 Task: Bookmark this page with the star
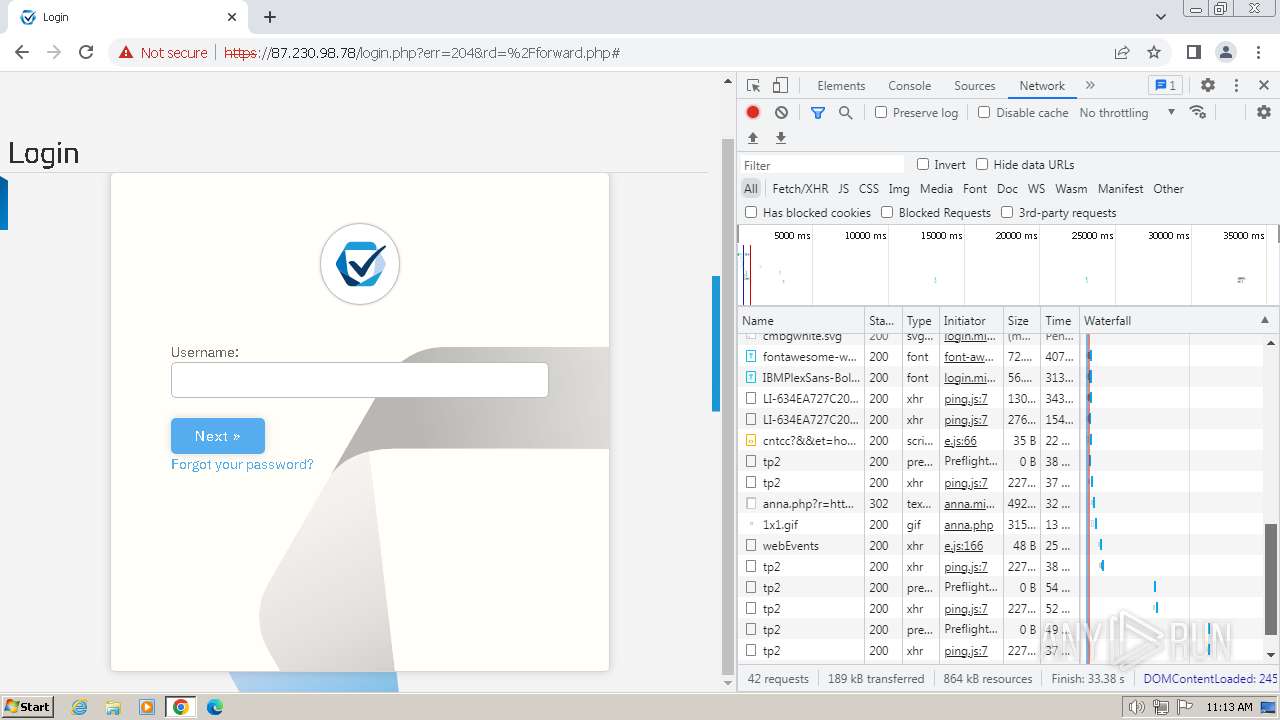[x=1154, y=52]
